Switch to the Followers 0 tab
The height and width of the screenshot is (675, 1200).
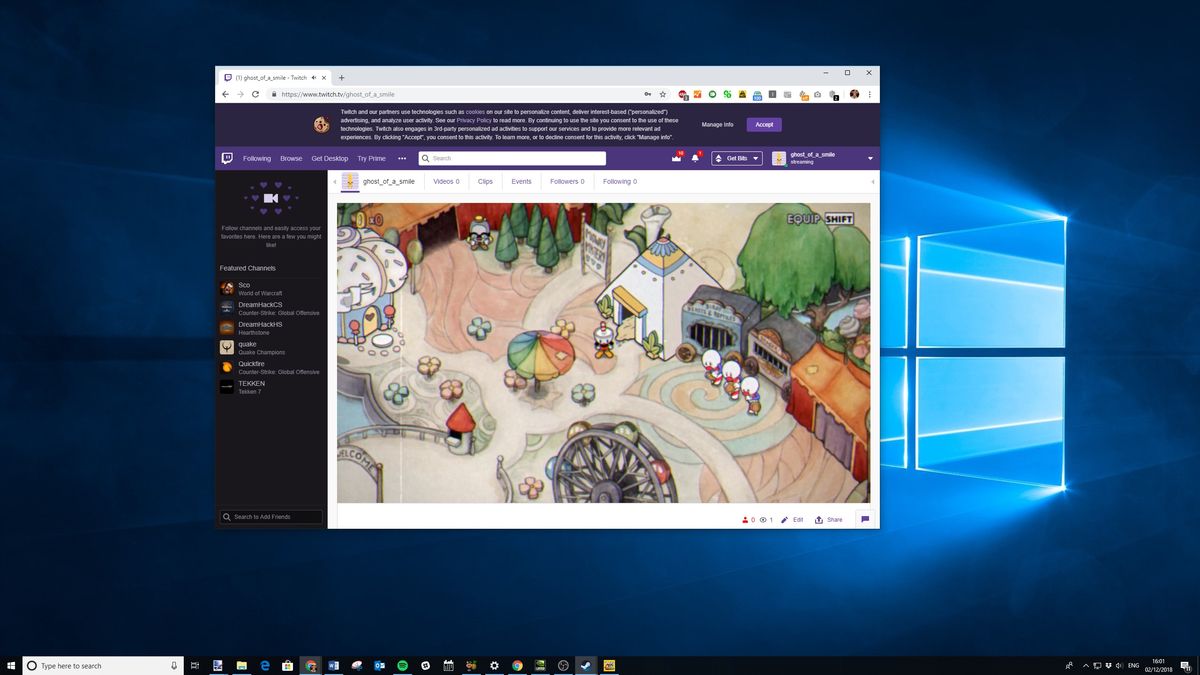566,181
